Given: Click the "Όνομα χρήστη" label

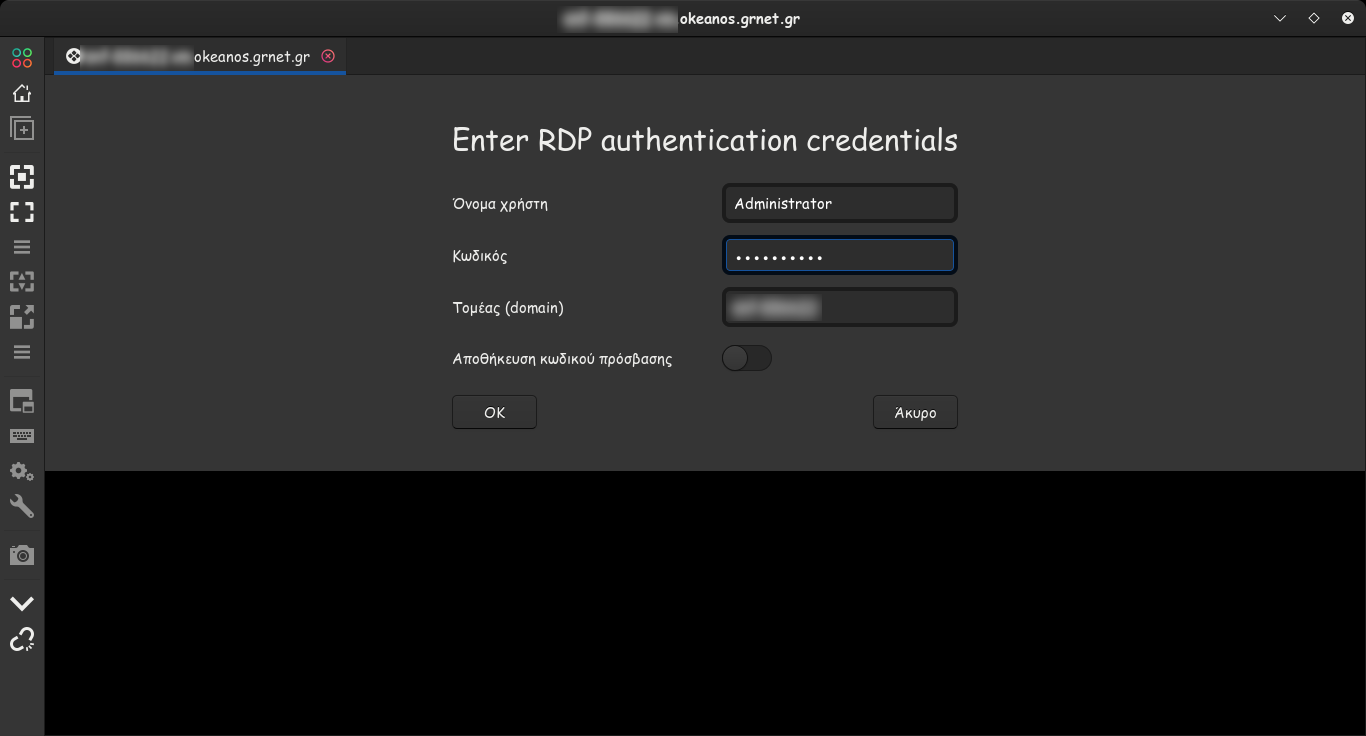Looking at the screenshot, I should click(500, 204).
